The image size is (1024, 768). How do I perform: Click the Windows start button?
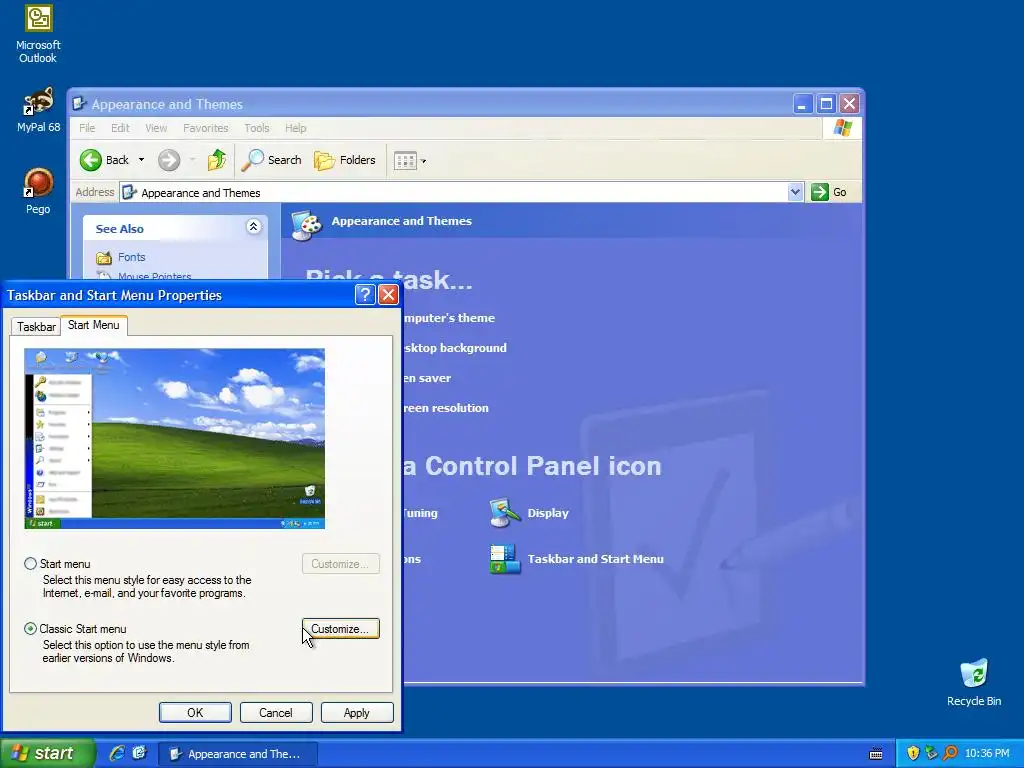pyautogui.click(x=47, y=753)
